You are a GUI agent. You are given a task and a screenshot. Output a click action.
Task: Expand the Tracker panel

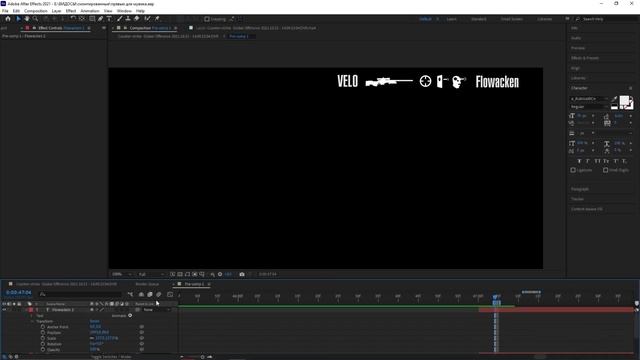(577, 199)
